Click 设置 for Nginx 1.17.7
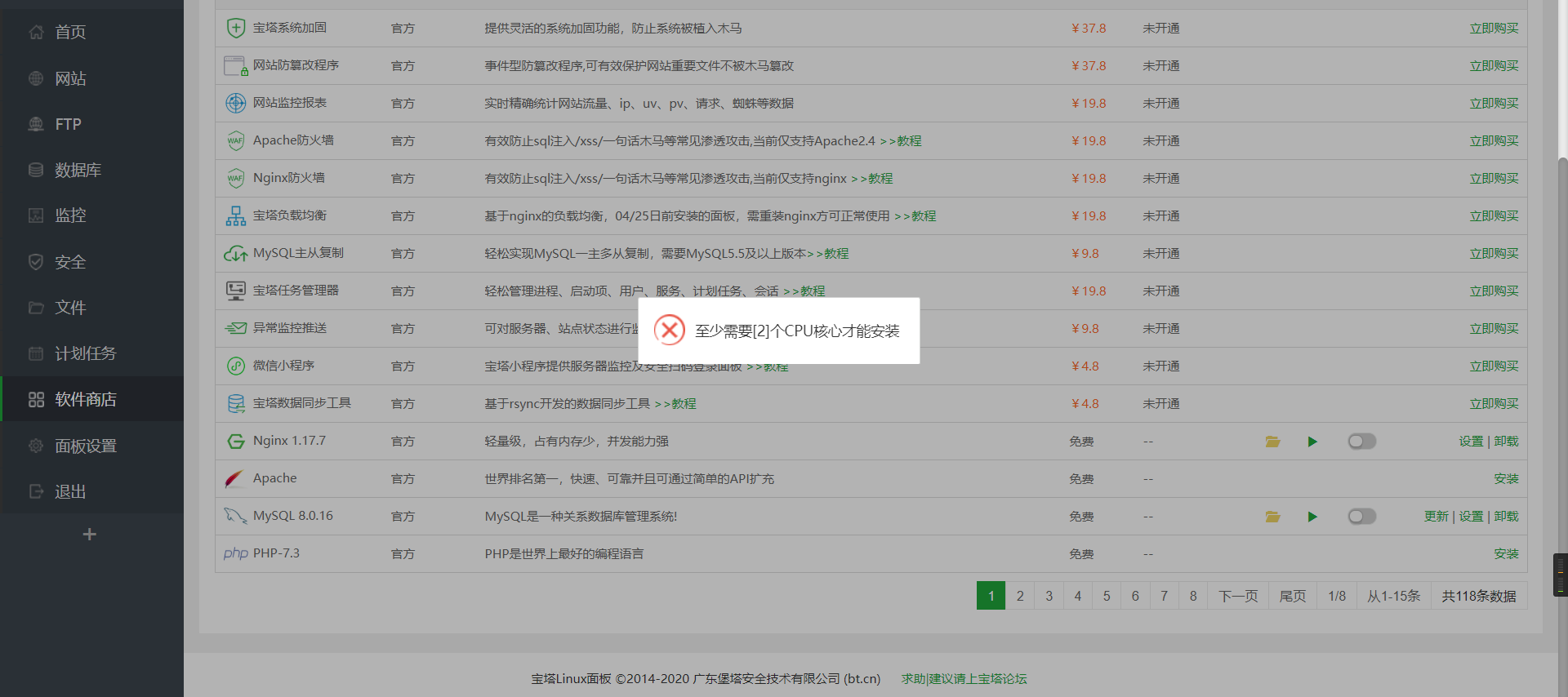Screen dimensions: 1568x697 tap(1471, 442)
